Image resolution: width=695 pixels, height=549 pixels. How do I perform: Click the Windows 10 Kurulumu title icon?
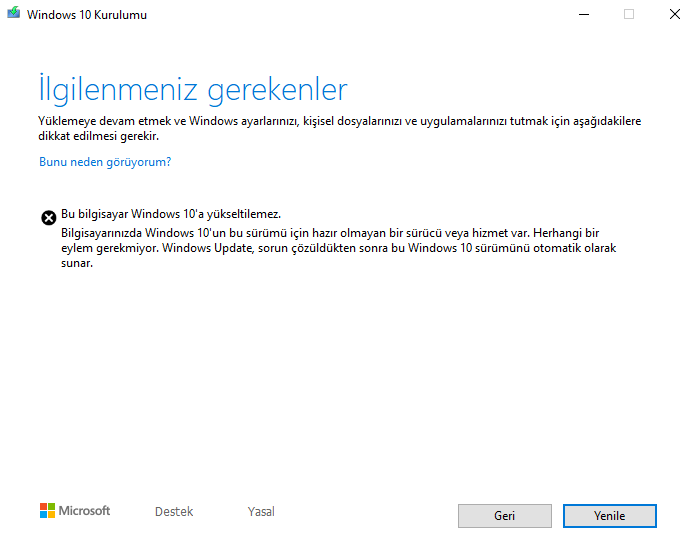coord(14,13)
